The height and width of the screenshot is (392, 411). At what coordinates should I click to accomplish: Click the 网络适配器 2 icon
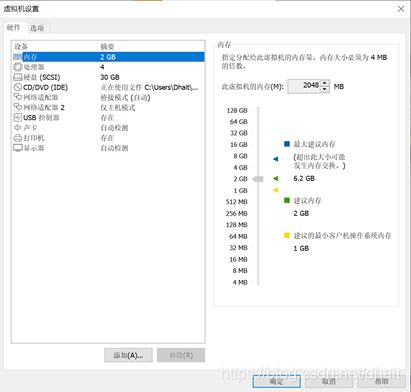pos(18,107)
